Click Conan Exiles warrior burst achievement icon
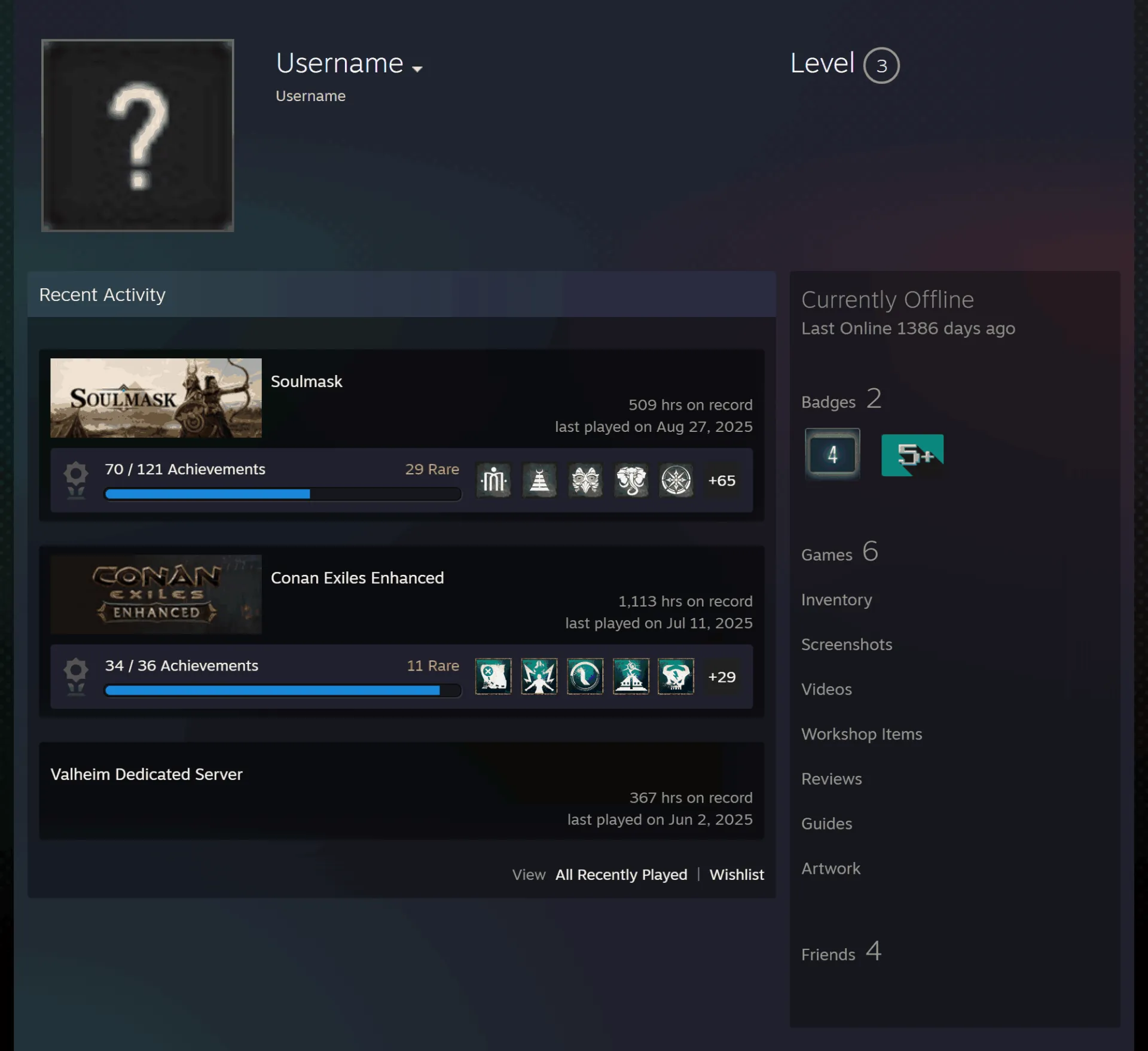This screenshot has height=1051, width=1148. click(539, 677)
